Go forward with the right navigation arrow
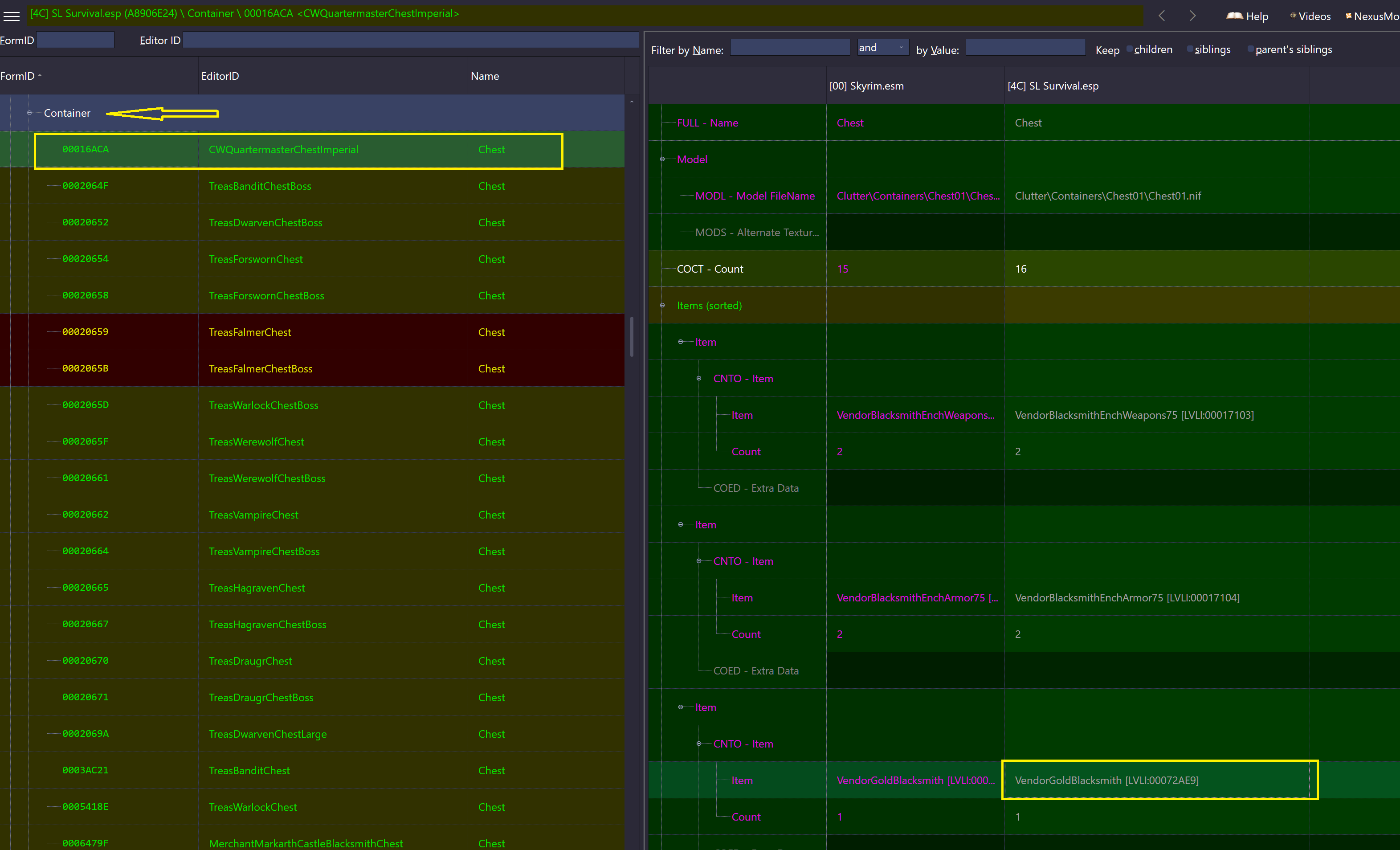The width and height of the screenshot is (1400, 850). pyautogui.click(x=1192, y=16)
